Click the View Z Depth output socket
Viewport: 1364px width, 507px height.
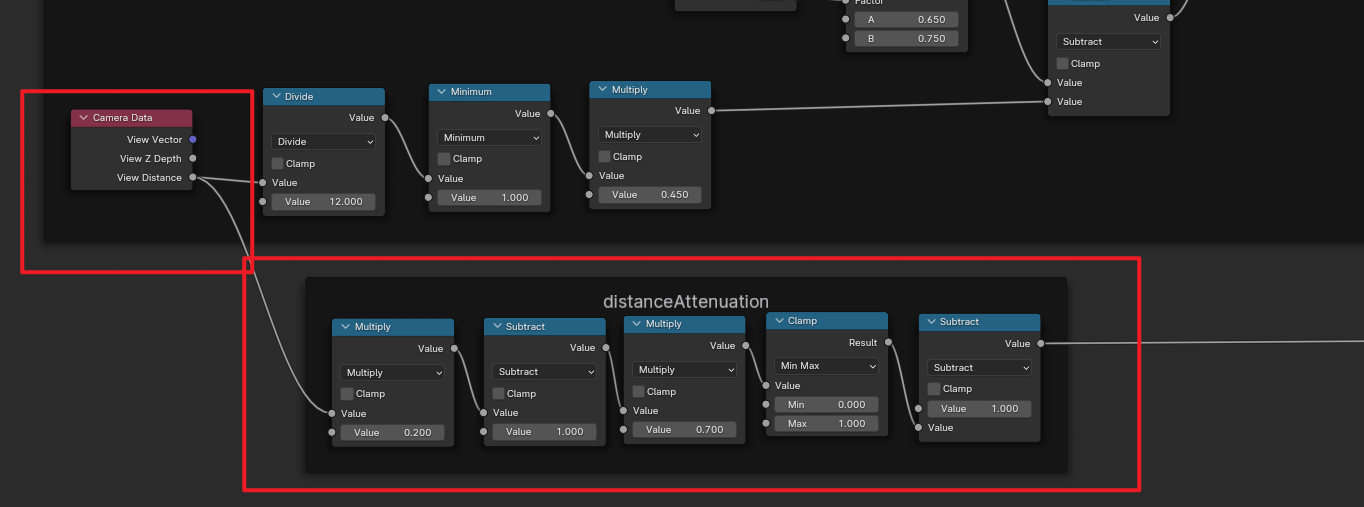pyautogui.click(x=193, y=159)
